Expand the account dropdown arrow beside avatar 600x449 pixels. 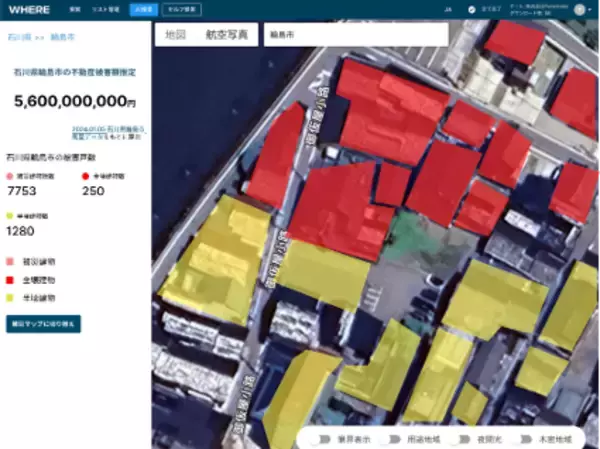[x=590, y=10]
